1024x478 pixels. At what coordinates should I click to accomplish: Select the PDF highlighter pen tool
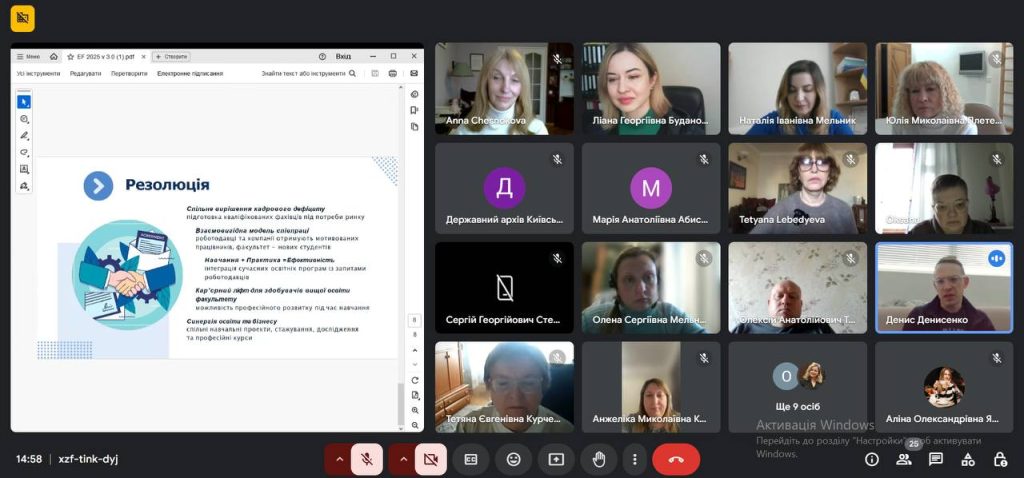pyautogui.click(x=24, y=135)
